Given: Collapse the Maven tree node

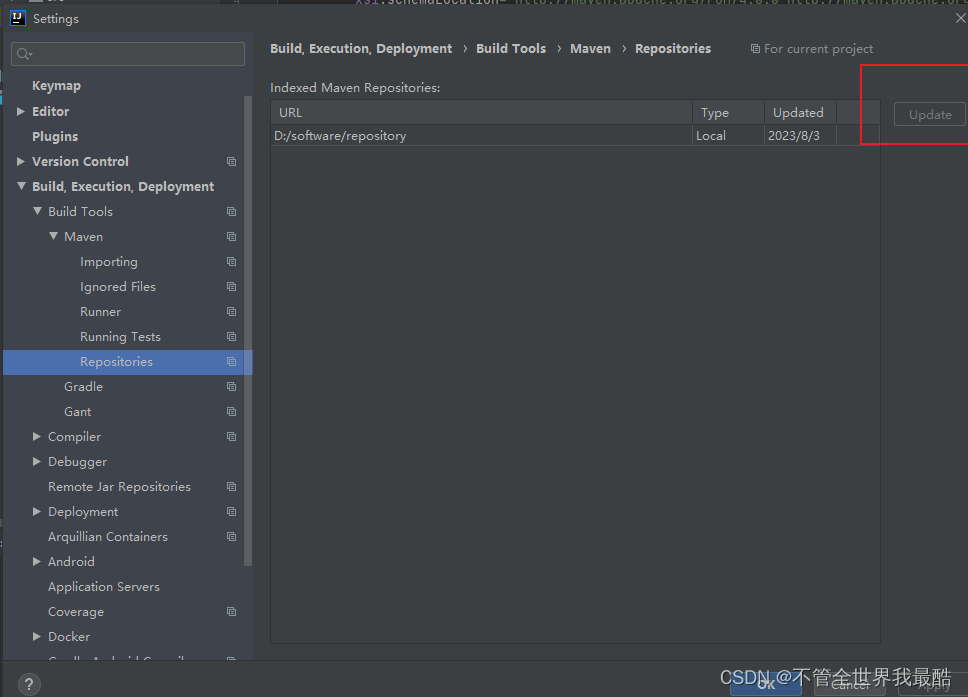Looking at the screenshot, I should click(53, 236).
